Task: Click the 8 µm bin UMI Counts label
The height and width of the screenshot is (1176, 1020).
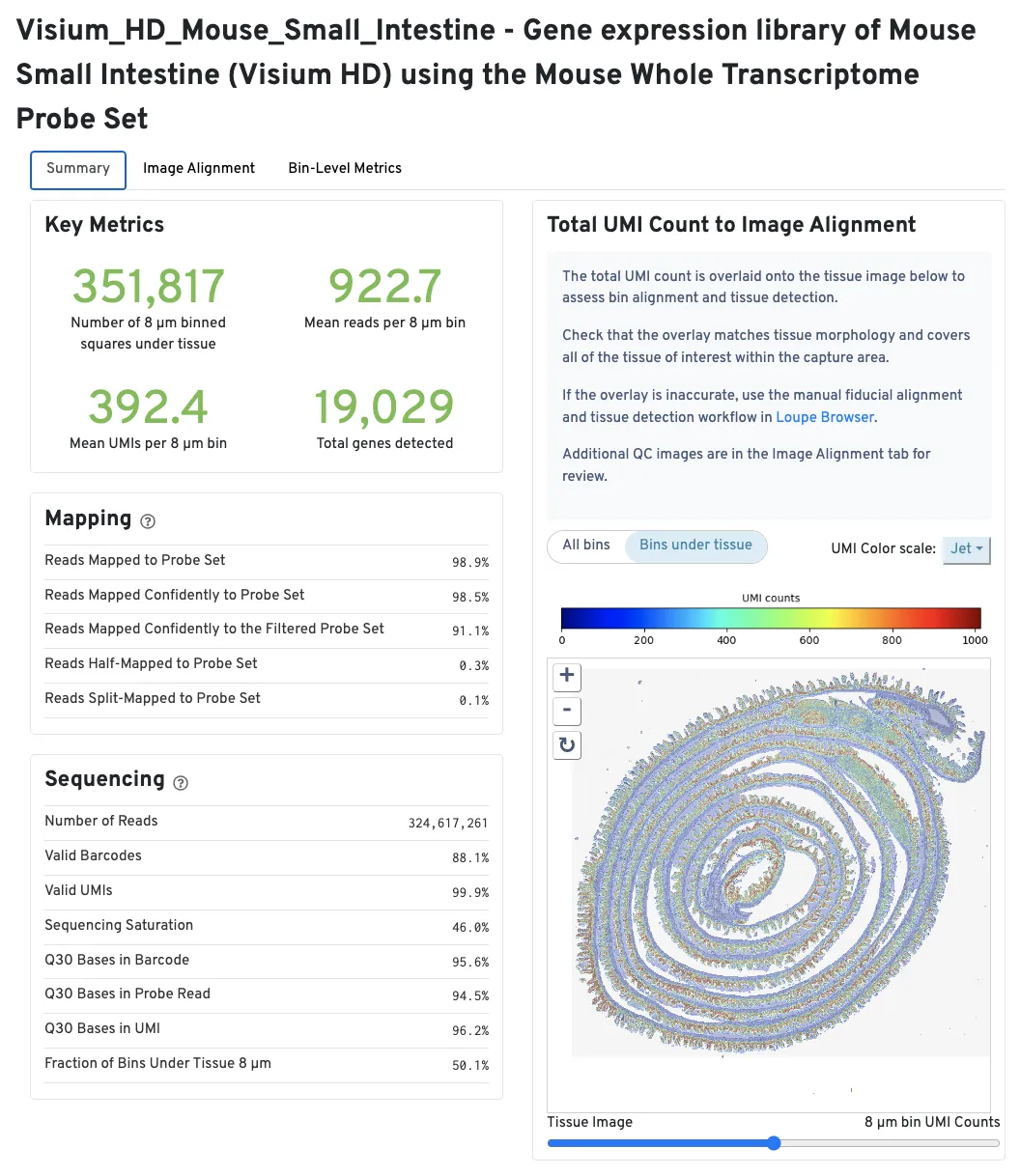Action: [932, 1122]
